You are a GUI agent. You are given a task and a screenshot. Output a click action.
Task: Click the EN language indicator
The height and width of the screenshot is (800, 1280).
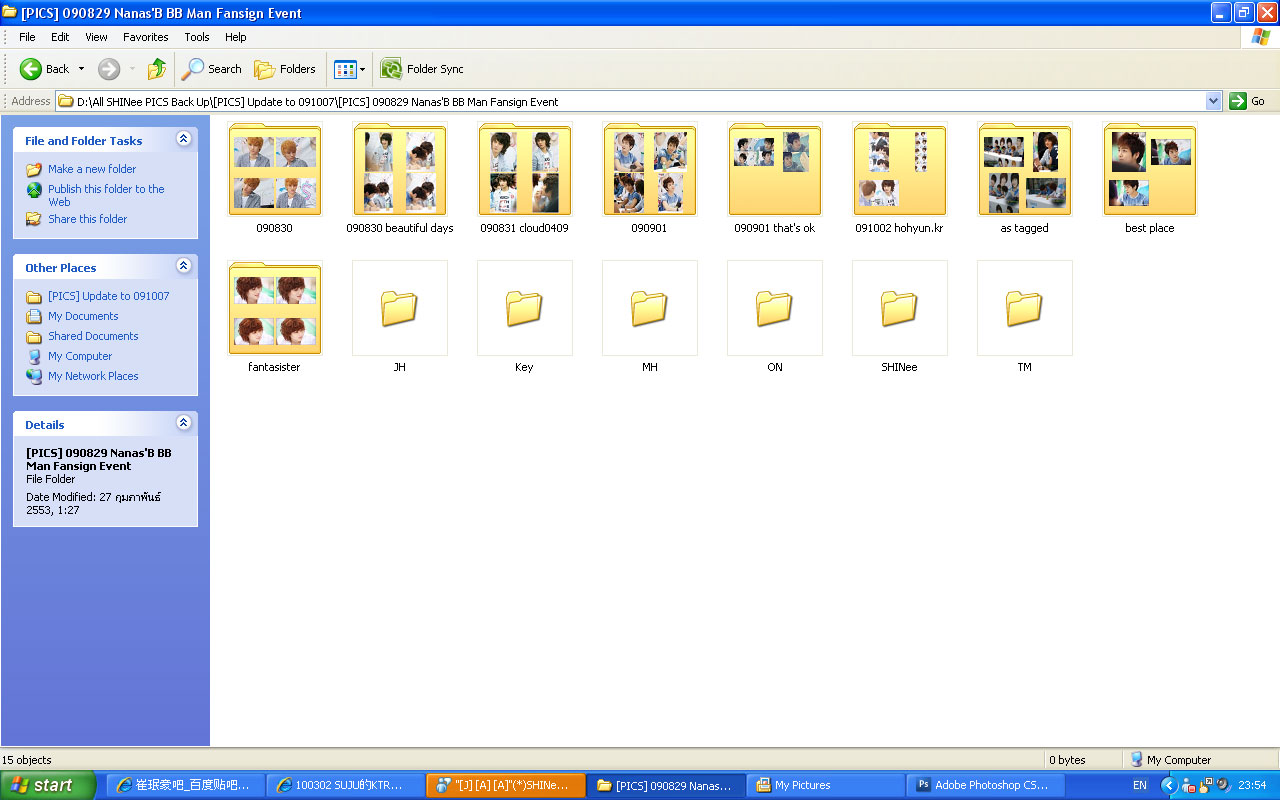click(x=1140, y=785)
